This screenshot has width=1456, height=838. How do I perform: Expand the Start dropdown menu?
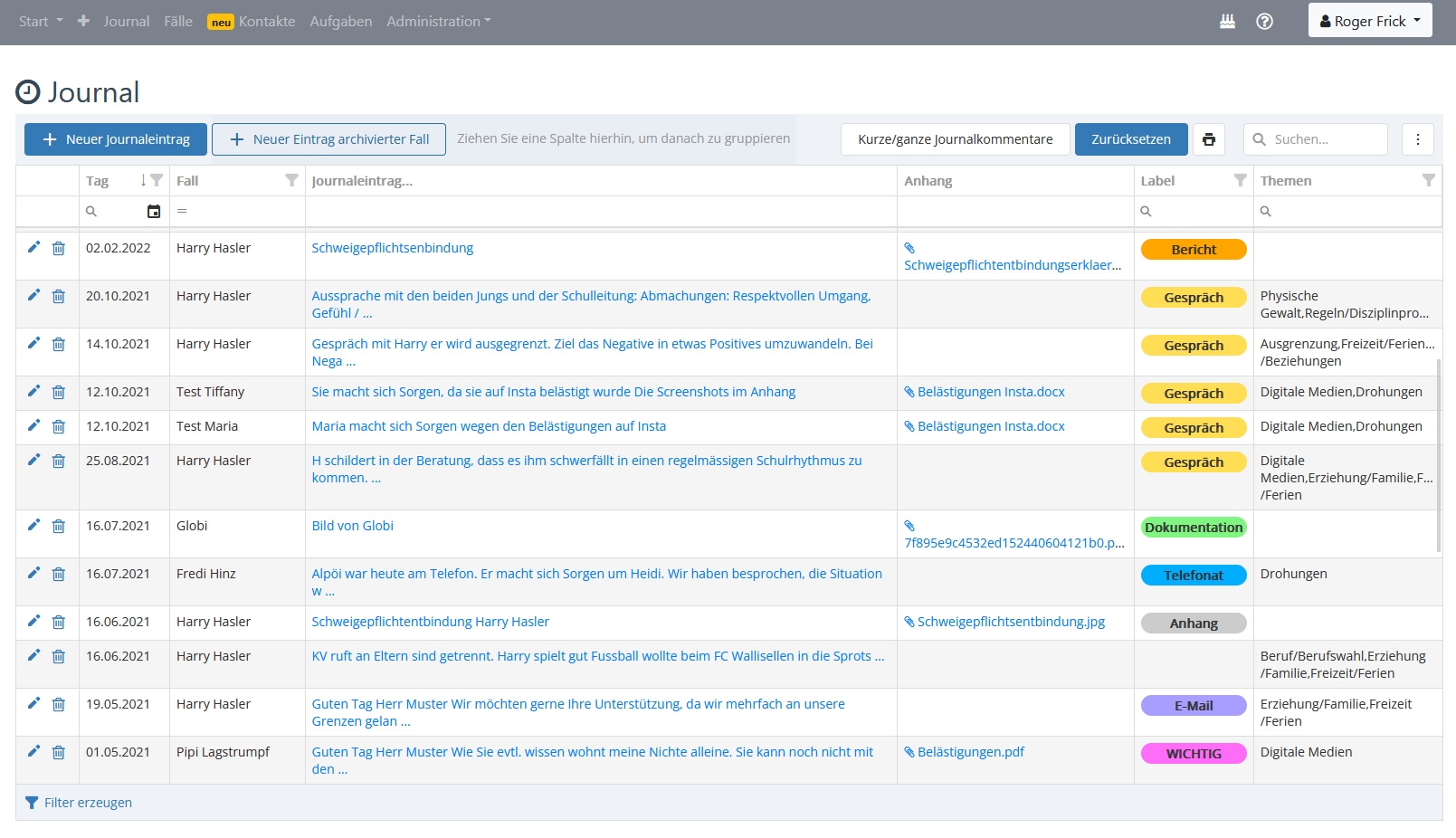coord(41,22)
